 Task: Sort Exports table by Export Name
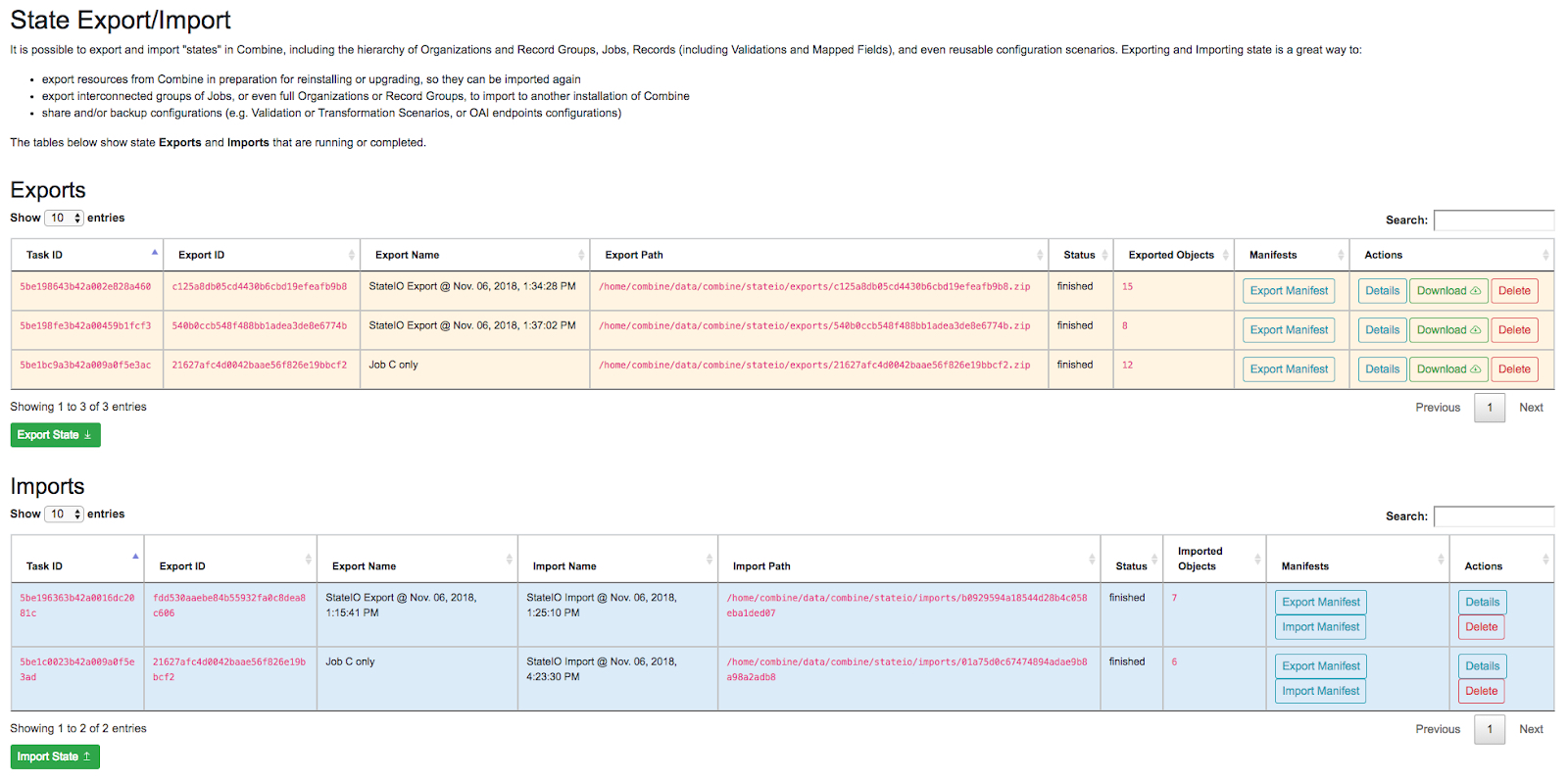click(474, 255)
